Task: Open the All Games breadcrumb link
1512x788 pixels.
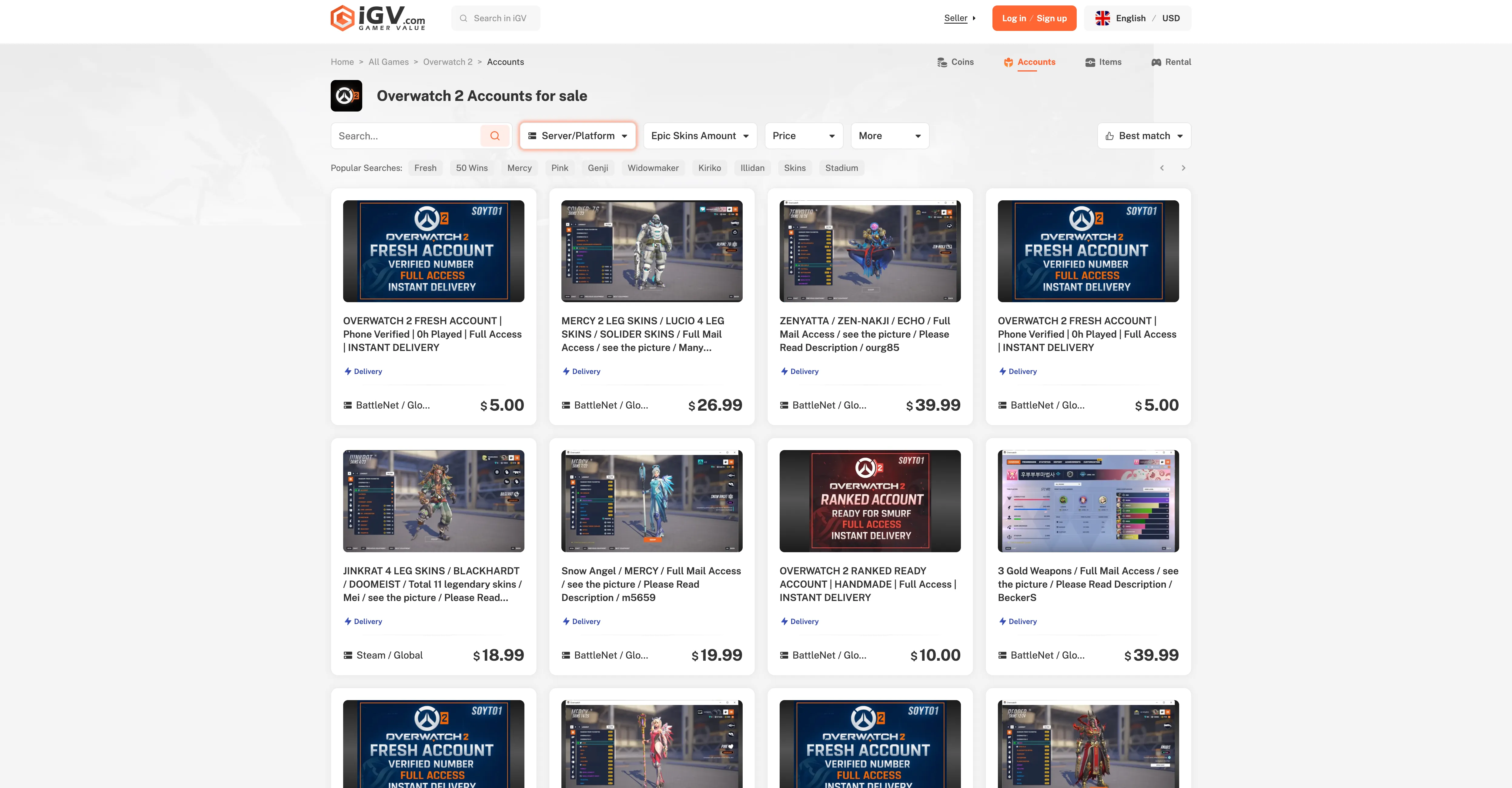Action: click(x=388, y=62)
